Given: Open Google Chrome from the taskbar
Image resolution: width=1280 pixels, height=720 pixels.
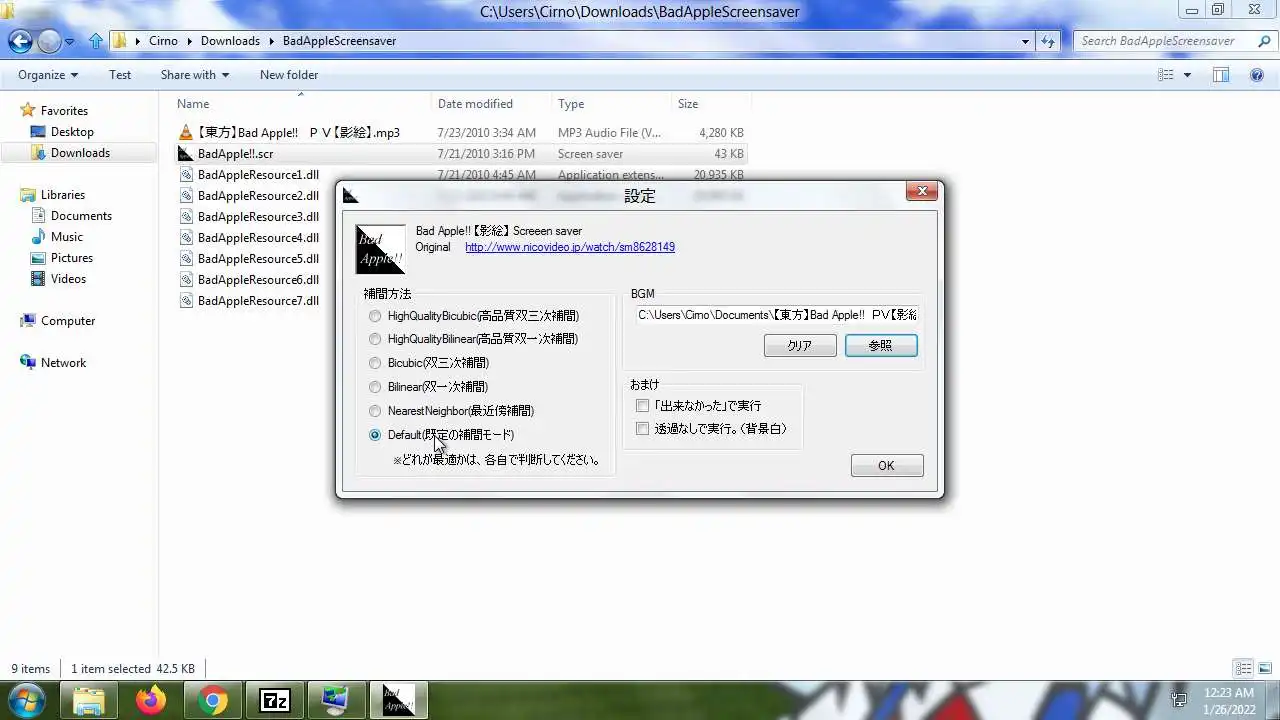Looking at the screenshot, I should click(212, 701).
